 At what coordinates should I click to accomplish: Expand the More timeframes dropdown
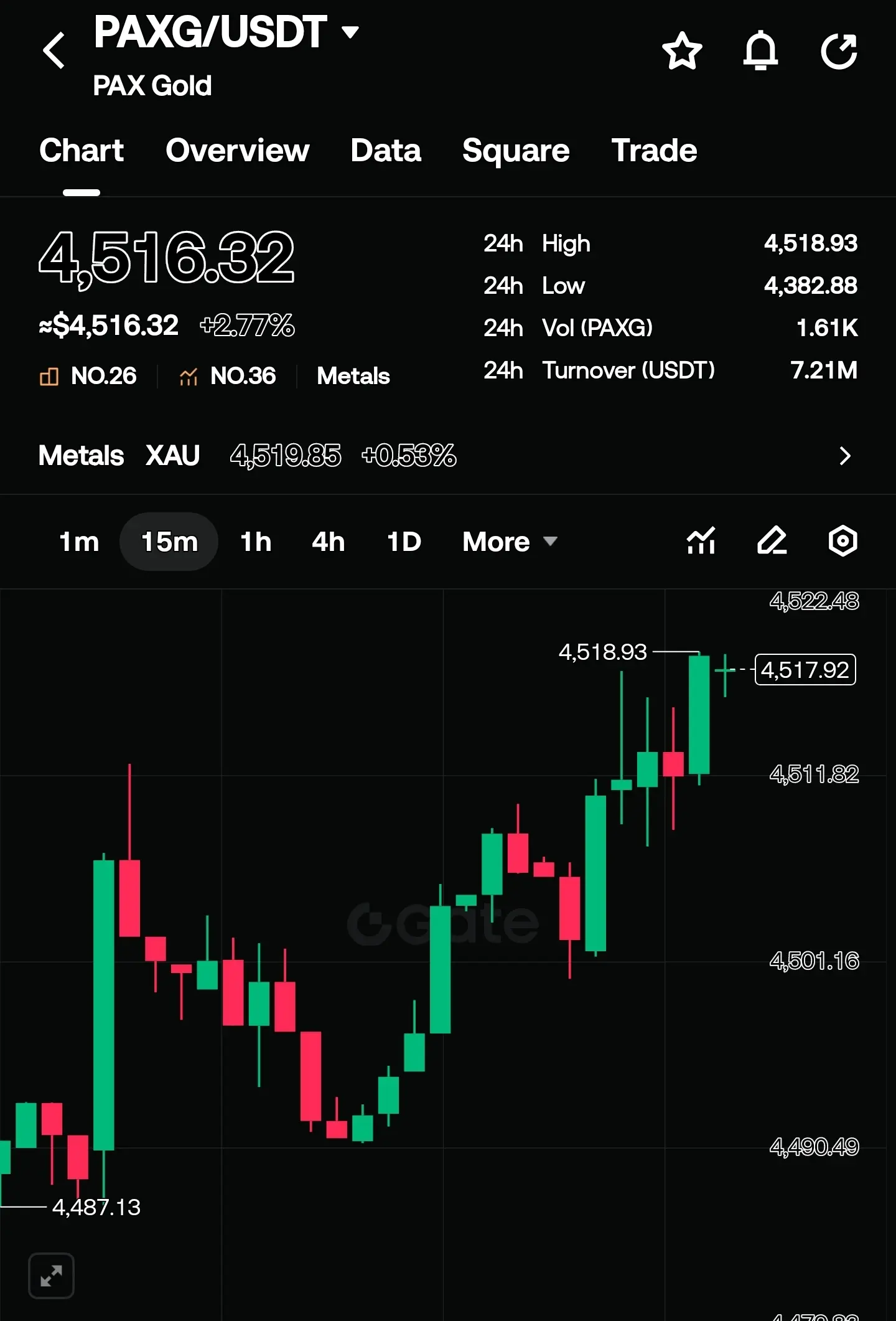[510, 542]
